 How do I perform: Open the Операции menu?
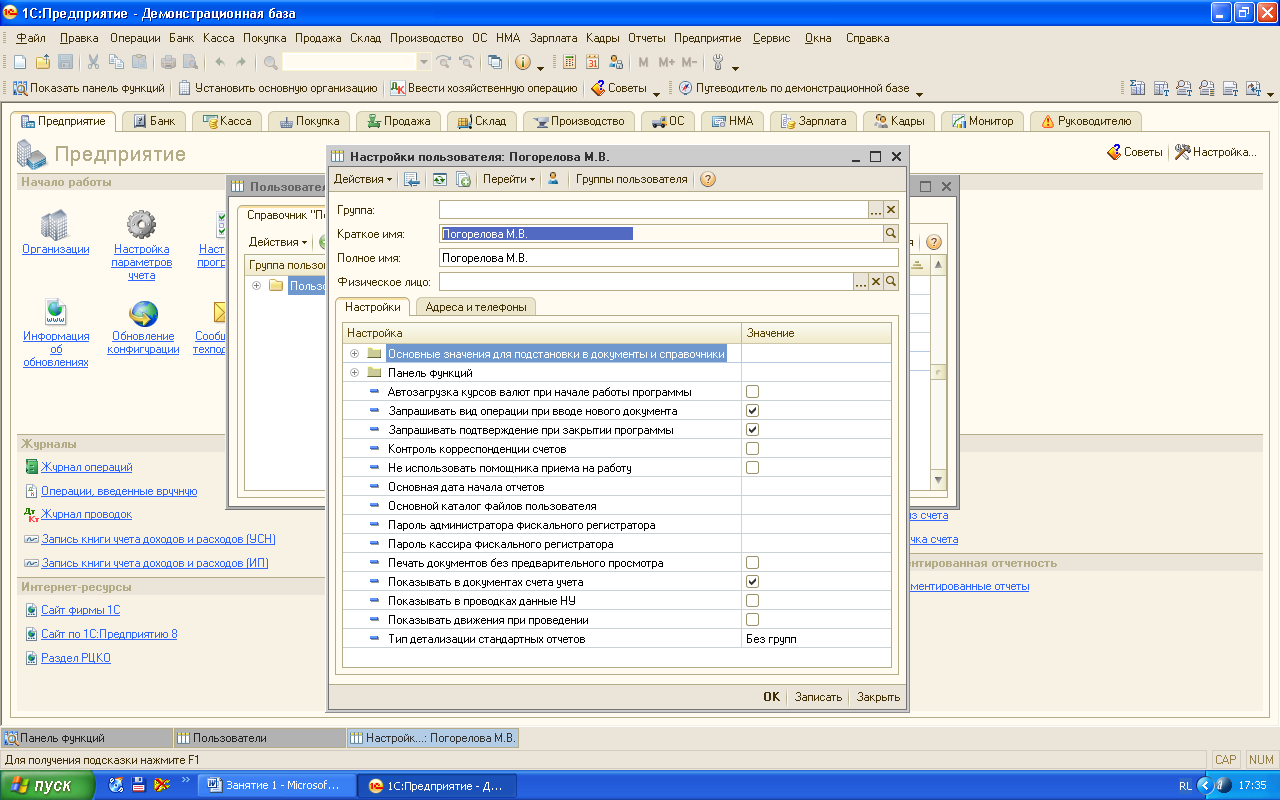(x=135, y=38)
